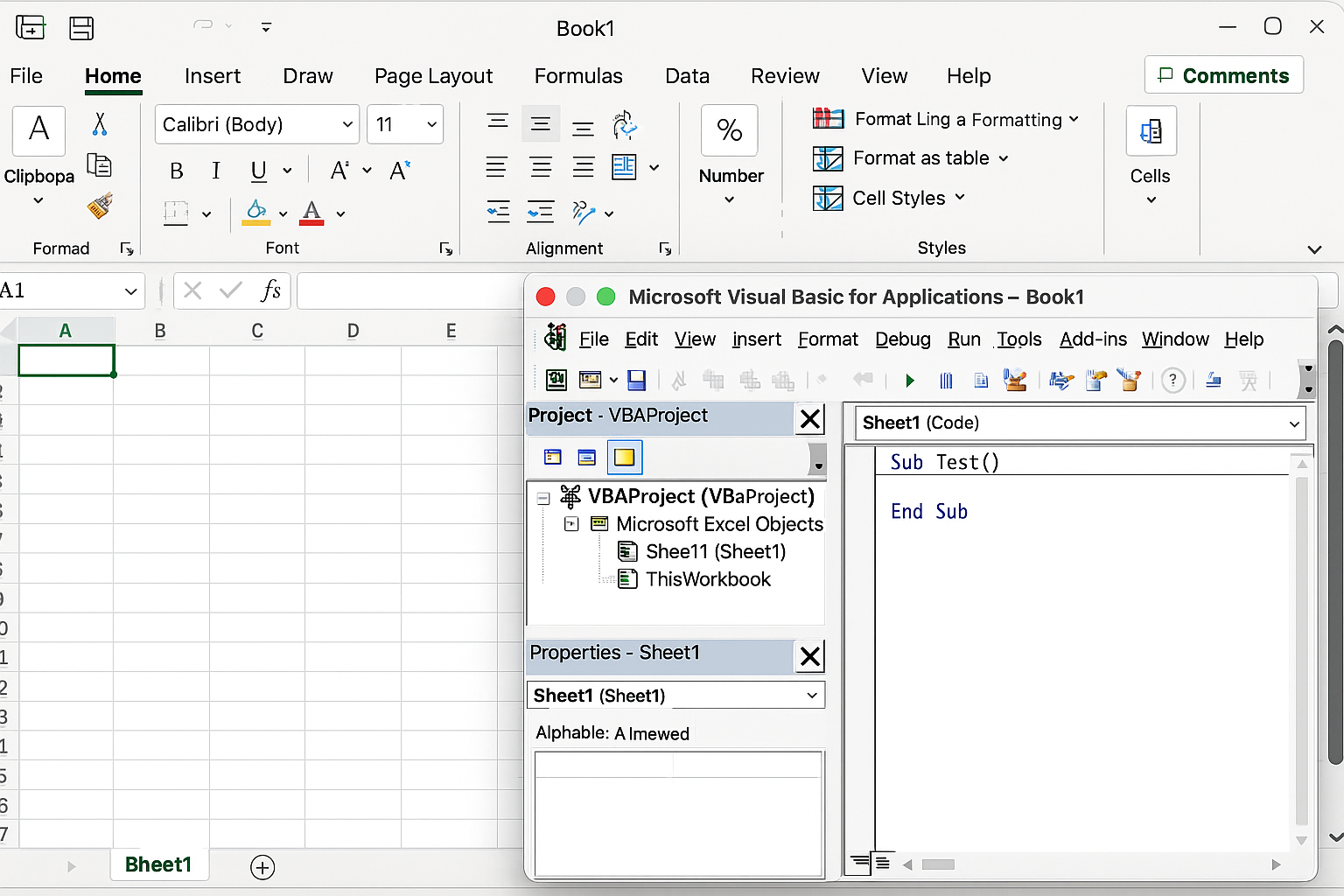Center text horizontally in Alignment group
Screen dimensions: 1344x896
point(541,166)
